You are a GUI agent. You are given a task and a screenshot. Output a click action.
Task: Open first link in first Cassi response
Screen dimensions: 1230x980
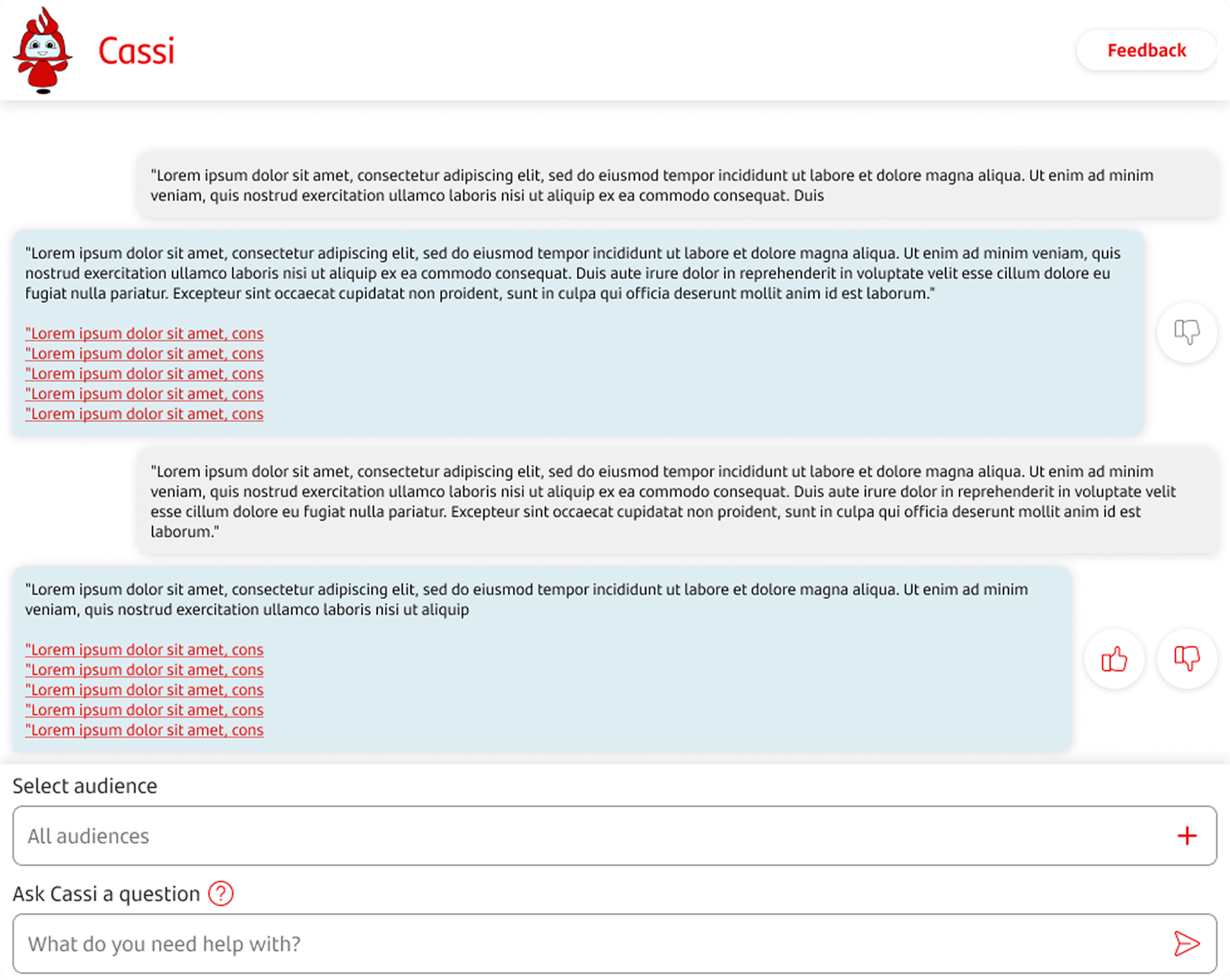tap(144, 334)
